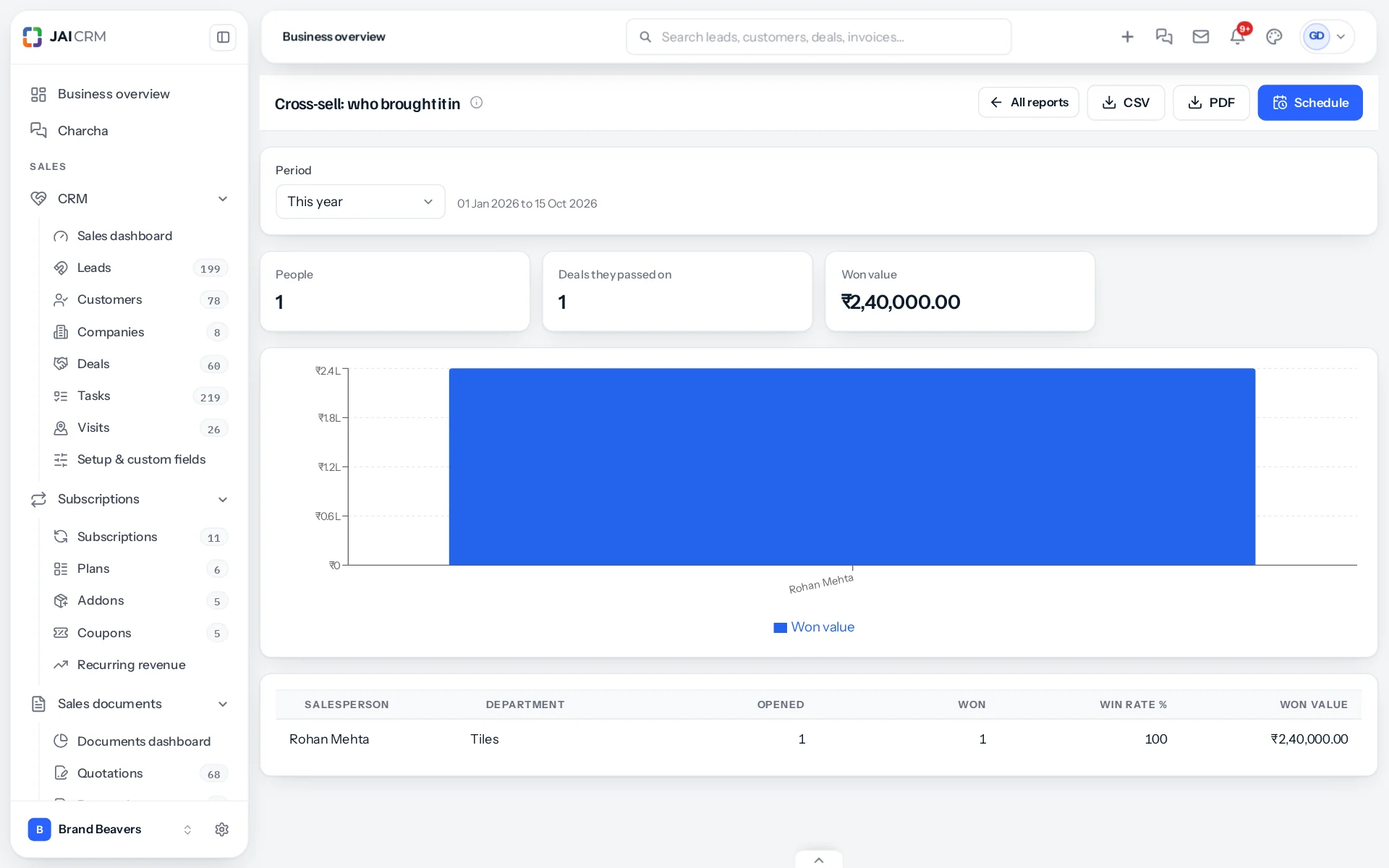The image size is (1389, 868).
Task: Click the JAI CRM logo
Action: pos(64,37)
